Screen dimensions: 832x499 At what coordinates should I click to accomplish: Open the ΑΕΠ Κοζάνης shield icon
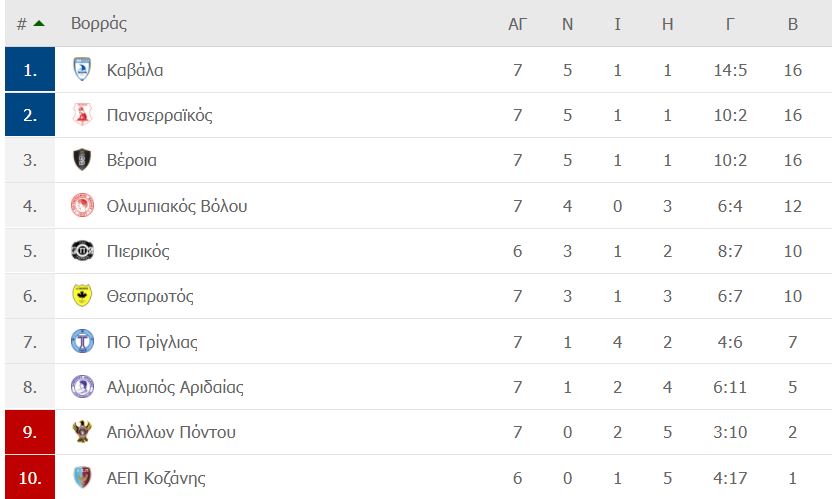click(x=82, y=477)
